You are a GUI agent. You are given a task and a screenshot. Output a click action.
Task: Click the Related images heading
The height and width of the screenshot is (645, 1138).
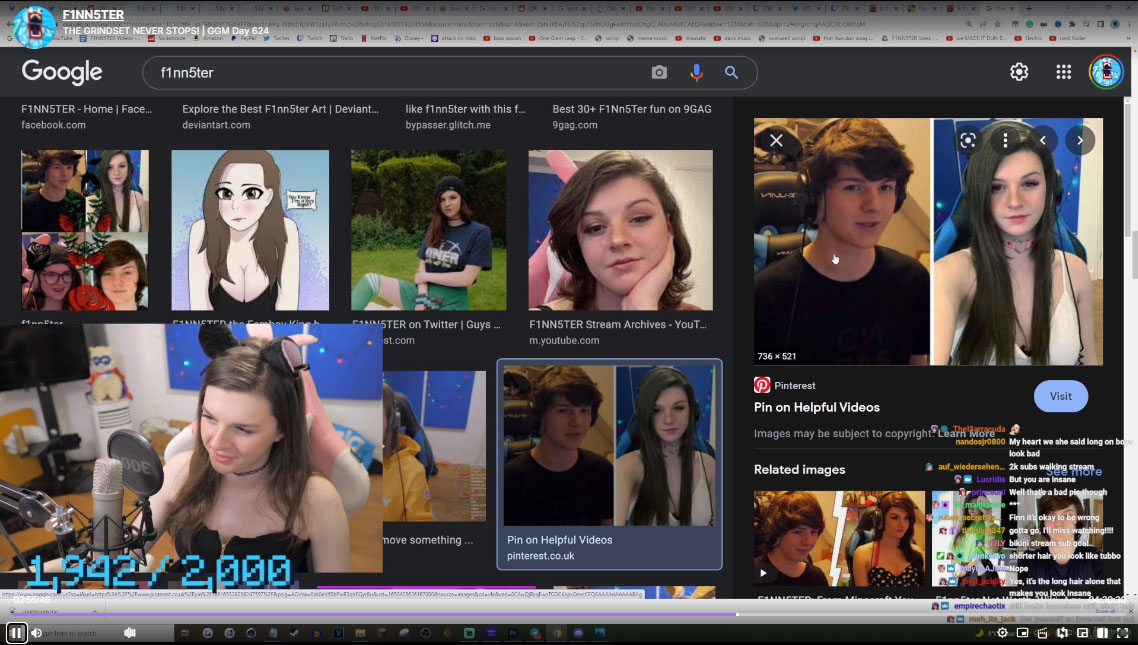click(799, 469)
